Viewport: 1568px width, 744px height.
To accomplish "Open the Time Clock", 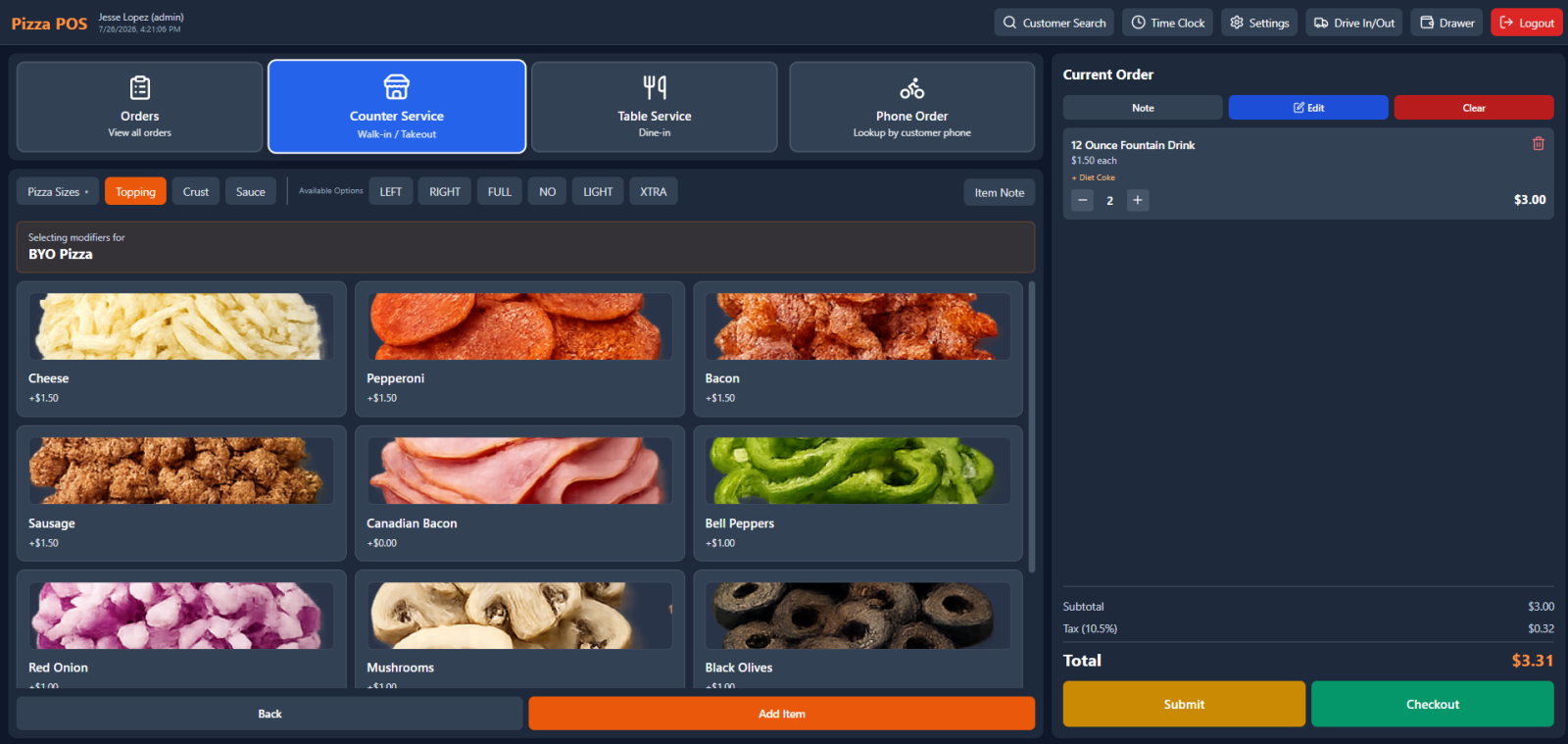I will pos(1167,23).
